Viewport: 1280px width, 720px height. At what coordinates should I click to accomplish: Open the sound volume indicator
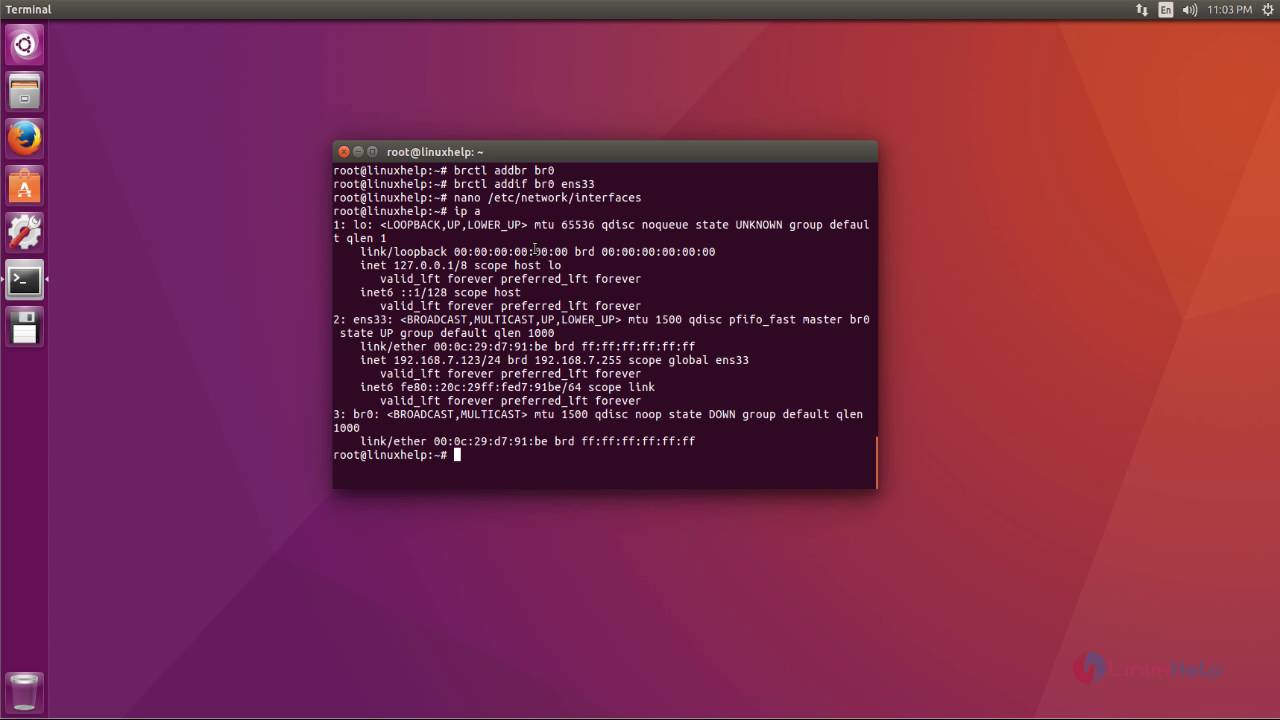[x=1190, y=10]
